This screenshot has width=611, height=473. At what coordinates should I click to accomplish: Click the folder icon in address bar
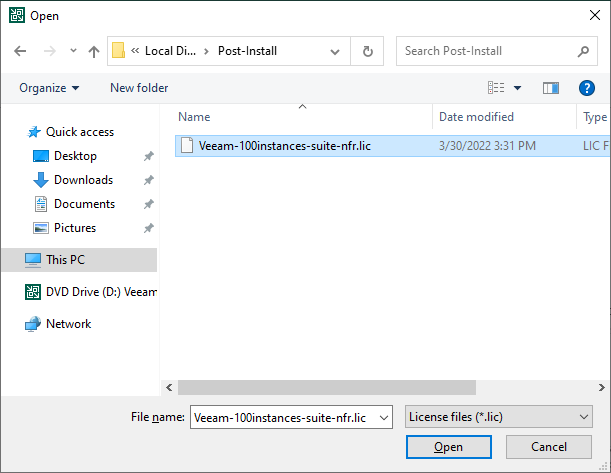click(118, 51)
